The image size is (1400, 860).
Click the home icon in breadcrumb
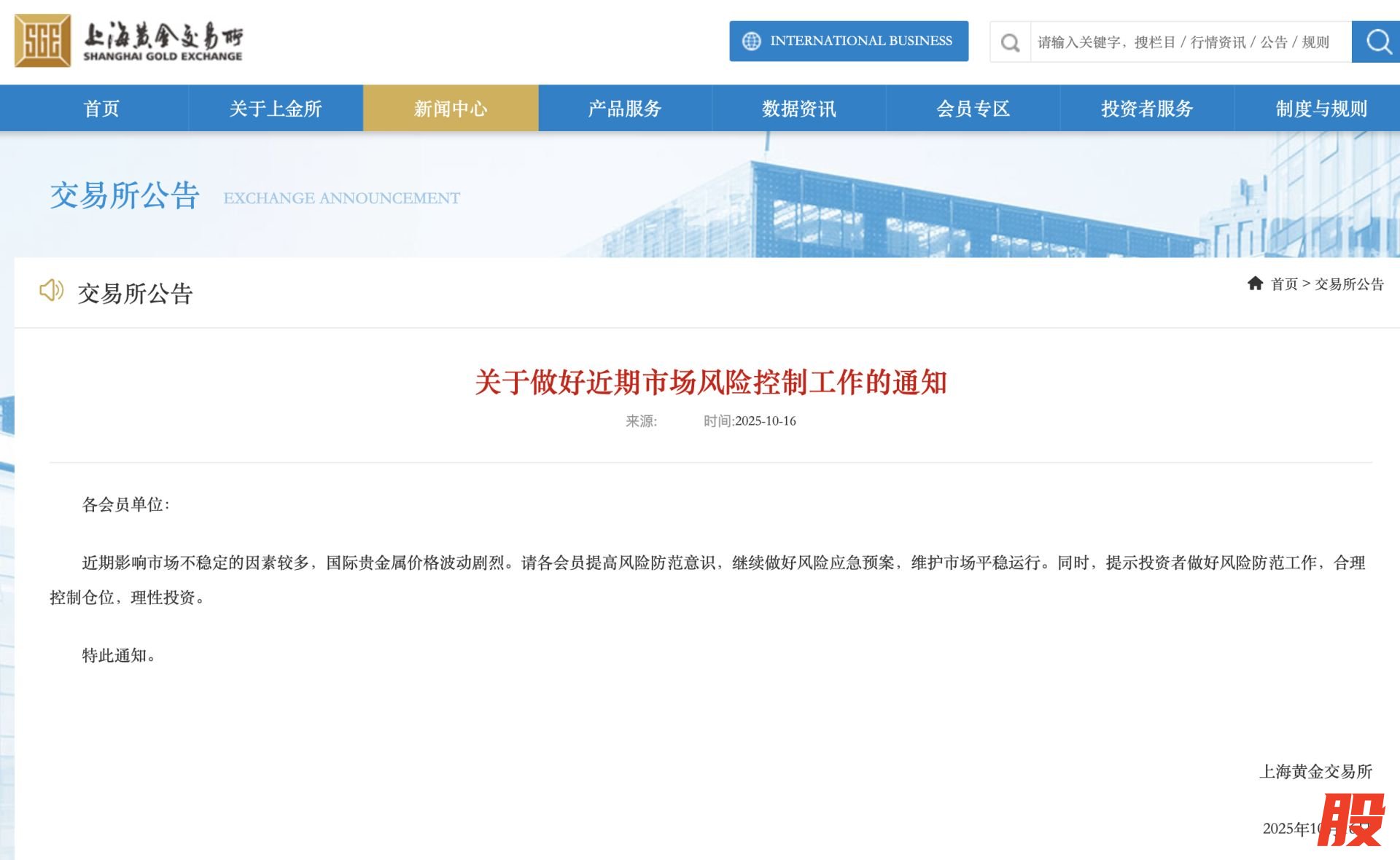click(x=1255, y=284)
